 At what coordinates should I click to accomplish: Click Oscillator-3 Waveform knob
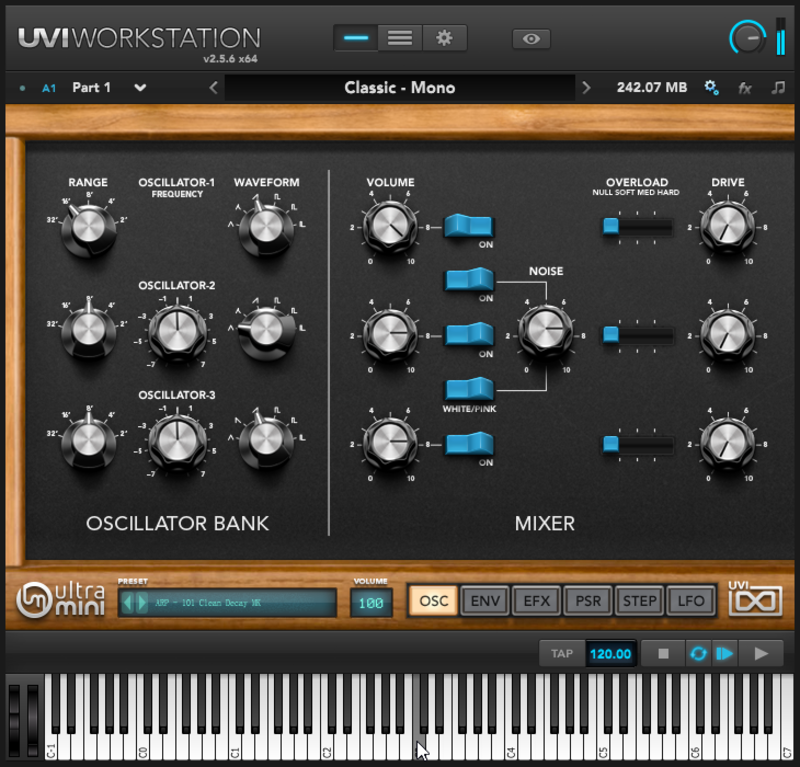(266, 439)
